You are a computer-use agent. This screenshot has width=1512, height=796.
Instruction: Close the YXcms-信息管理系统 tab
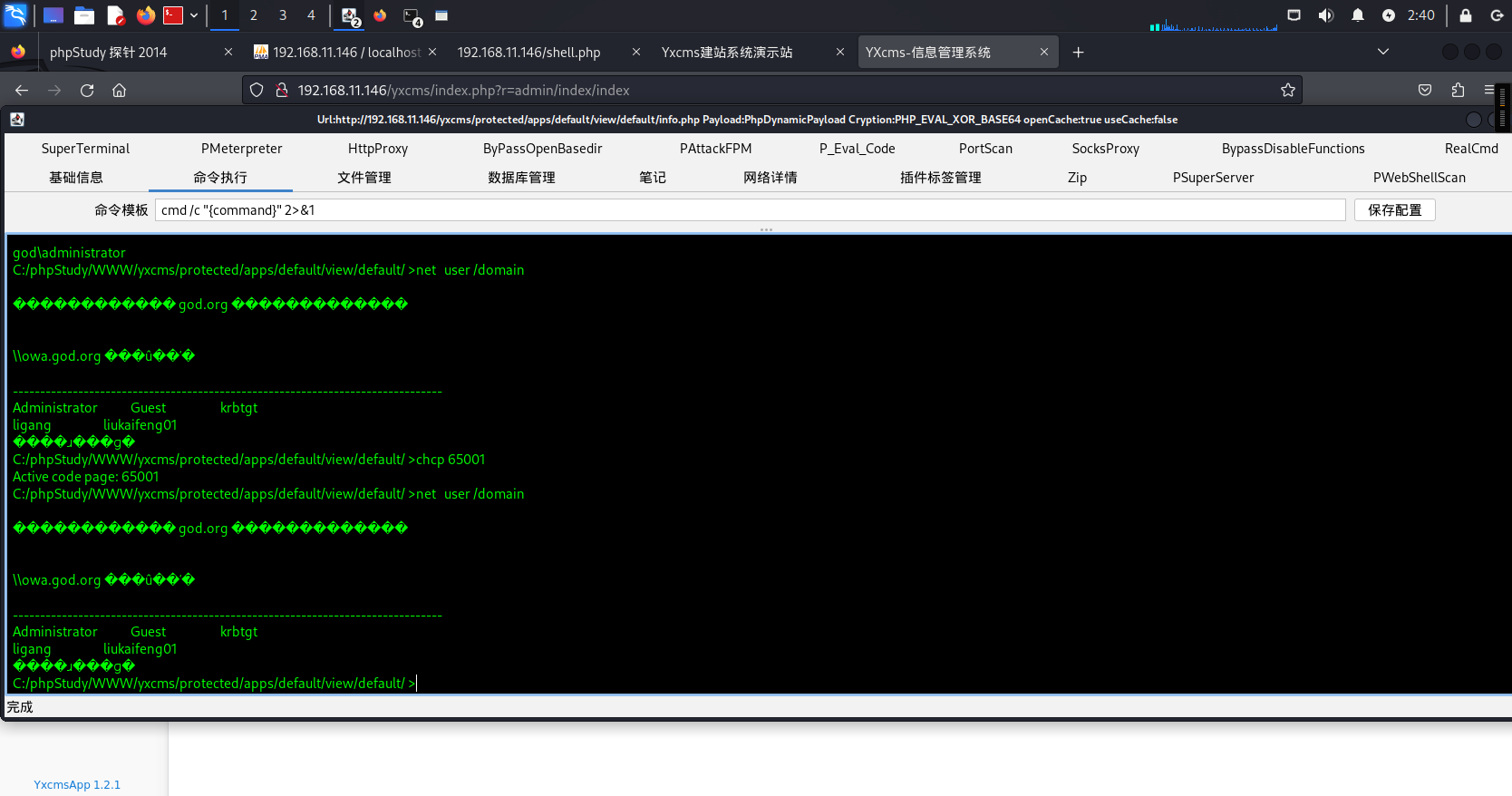click(x=1044, y=53)
